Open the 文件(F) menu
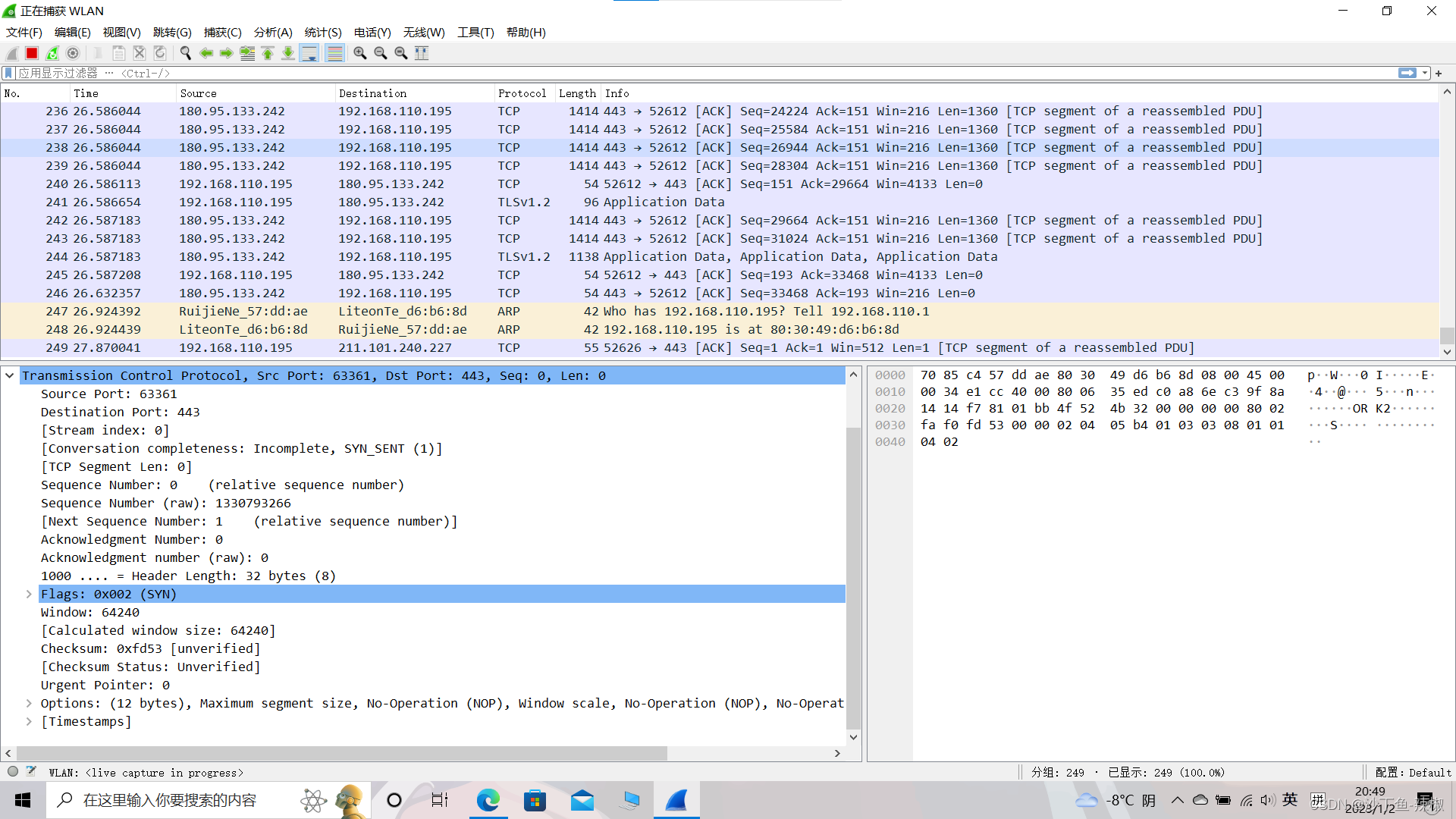 point(24,32)
